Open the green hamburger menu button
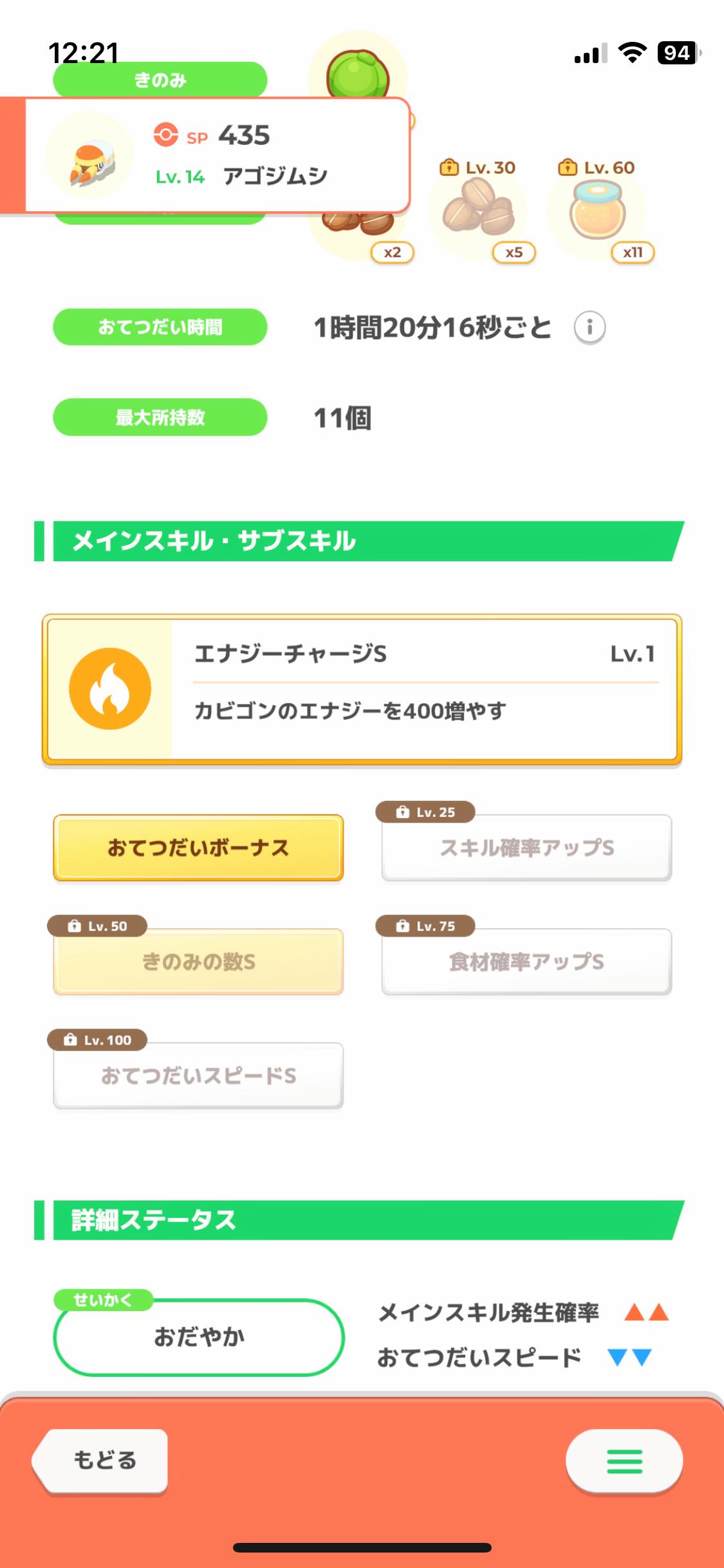Screen dimensions: 724x1568 (x=624, y=1461)
